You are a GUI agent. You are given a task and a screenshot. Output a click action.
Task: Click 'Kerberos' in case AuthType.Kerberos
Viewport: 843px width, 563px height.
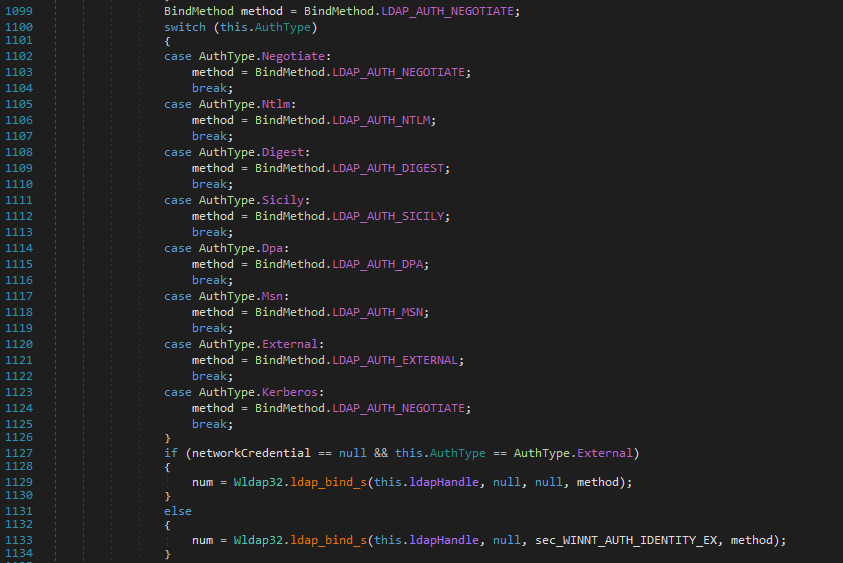pyautogui.click(x=290, y=393)
